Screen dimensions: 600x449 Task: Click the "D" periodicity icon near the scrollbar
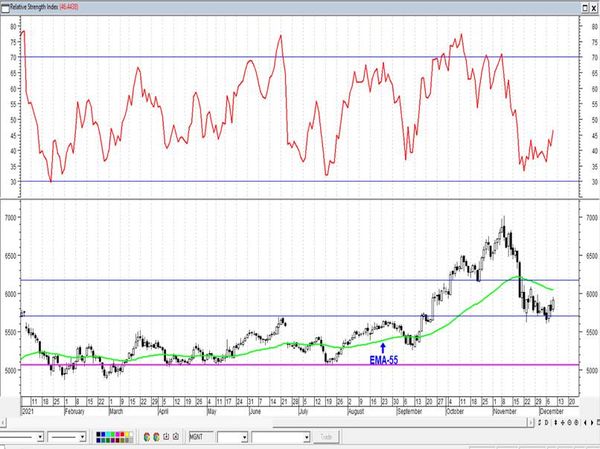(546, 423)
